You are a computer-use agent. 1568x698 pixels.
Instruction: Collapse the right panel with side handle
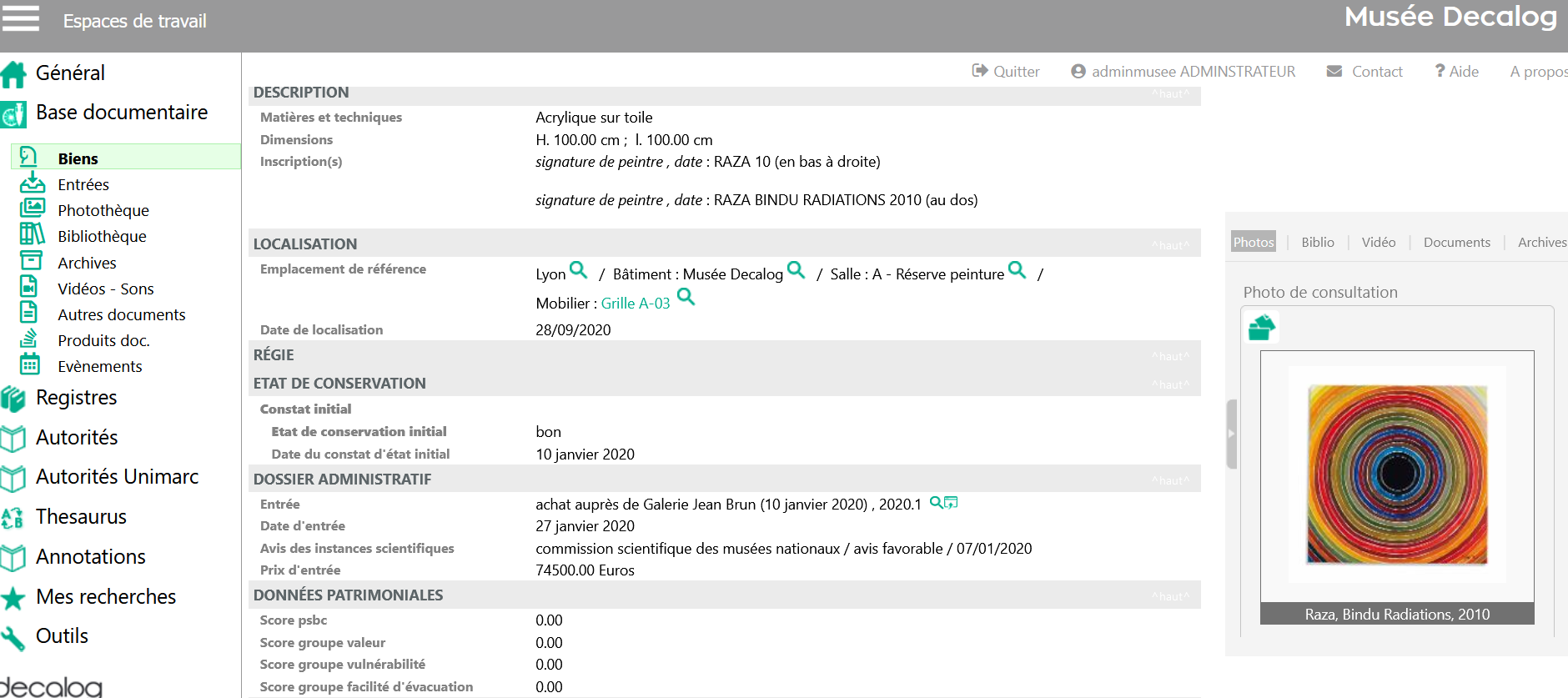(1231, 434)
